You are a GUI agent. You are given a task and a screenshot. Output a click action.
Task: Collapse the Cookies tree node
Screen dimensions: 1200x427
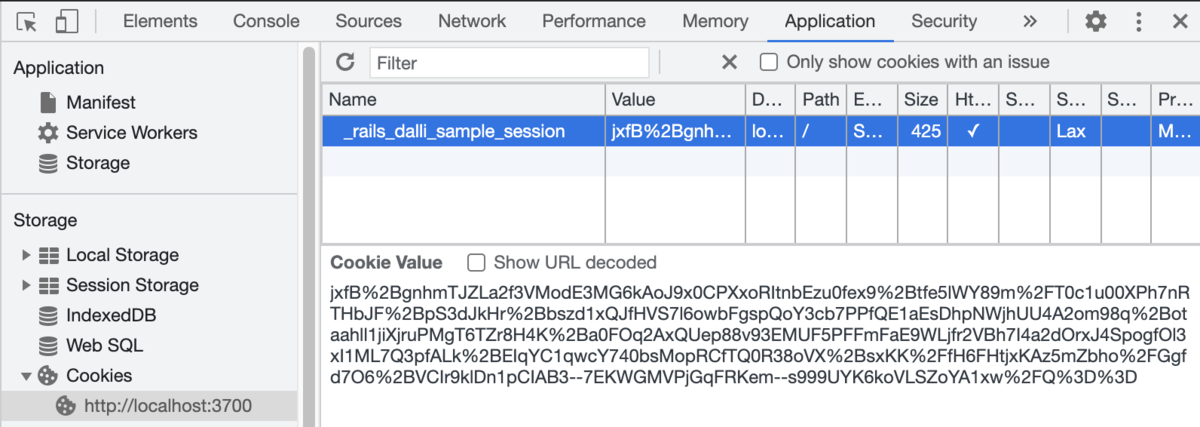(27, 376)
